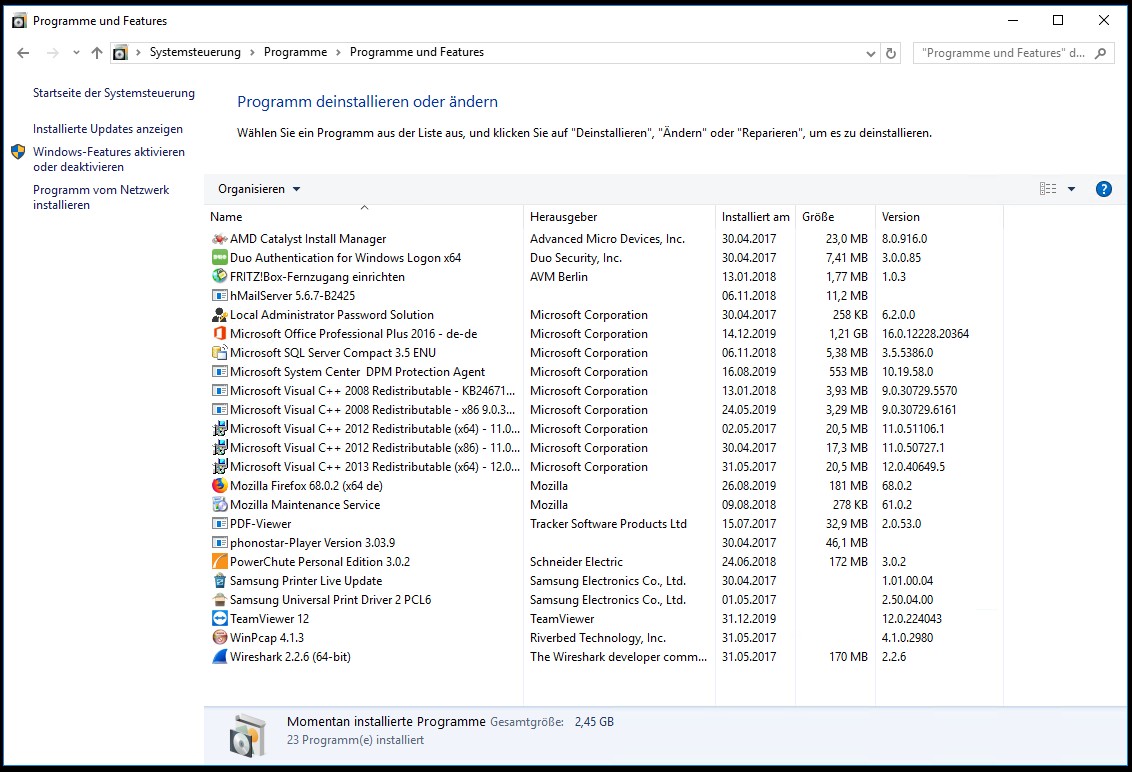Select Mozilla Firefox 68.0.2 (x64 de) entry
The height and width of the screenshot is (772, 1132).
click(x=306, y=486)
